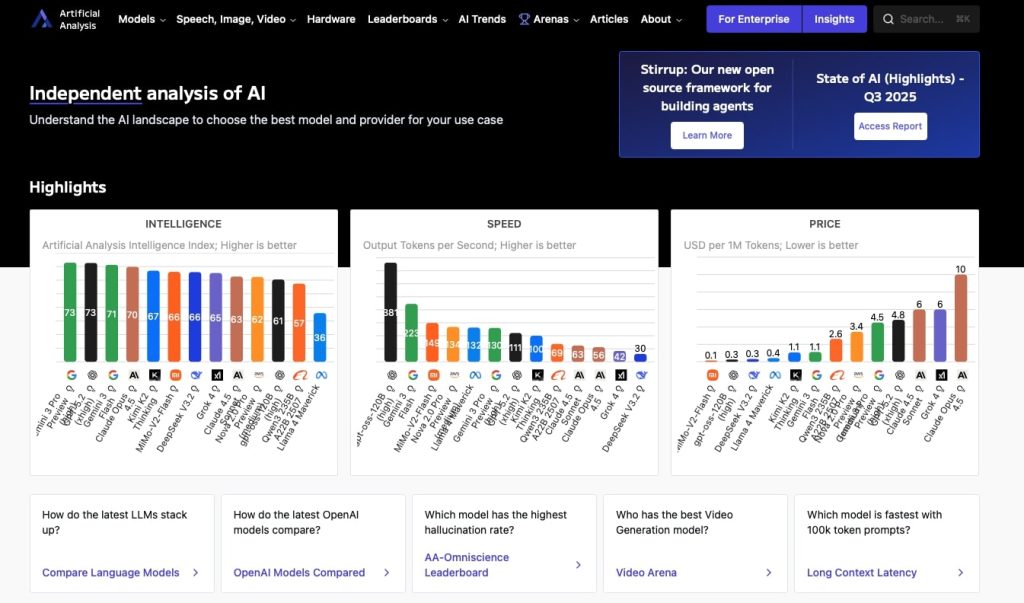This screenshot has height=603, width=1024.
Task: Click the magnifier icon in the search box
Action: point(888,19)
